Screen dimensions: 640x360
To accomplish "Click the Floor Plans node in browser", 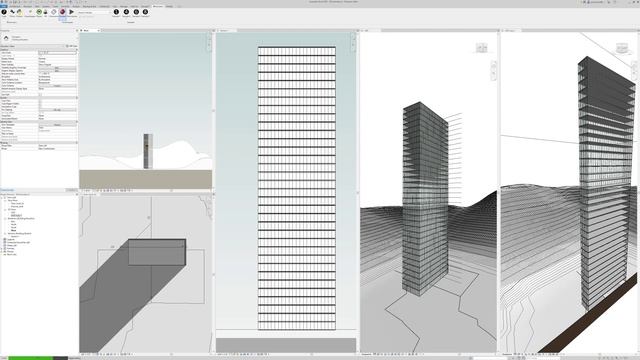I will tap(13, 200).
